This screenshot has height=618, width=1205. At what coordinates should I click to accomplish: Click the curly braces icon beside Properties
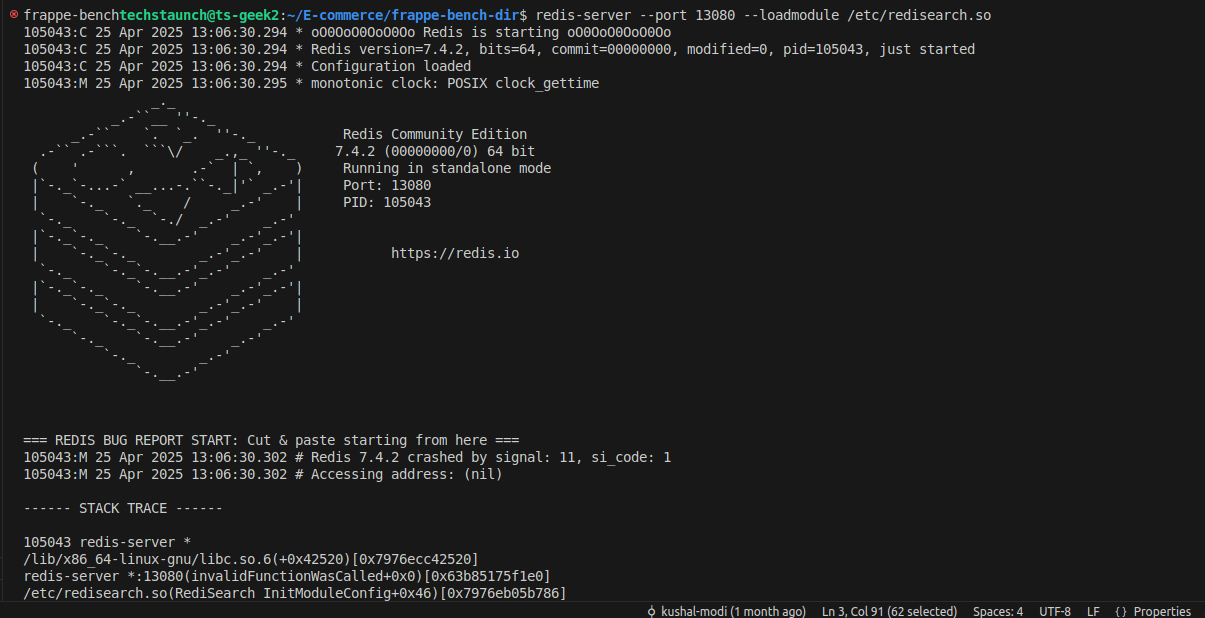coord(1120,611)
